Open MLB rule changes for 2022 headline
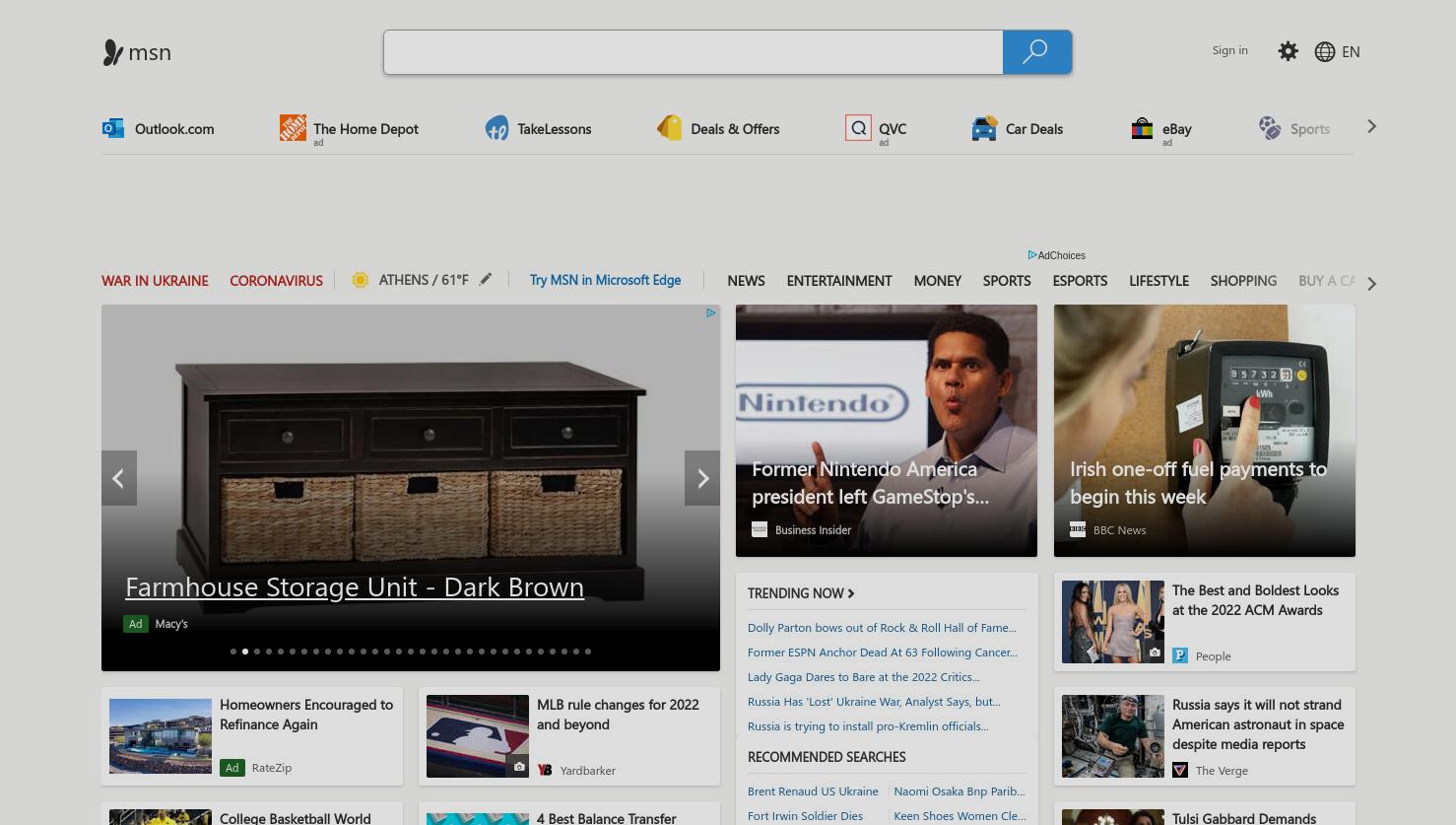 coord(618,715)
